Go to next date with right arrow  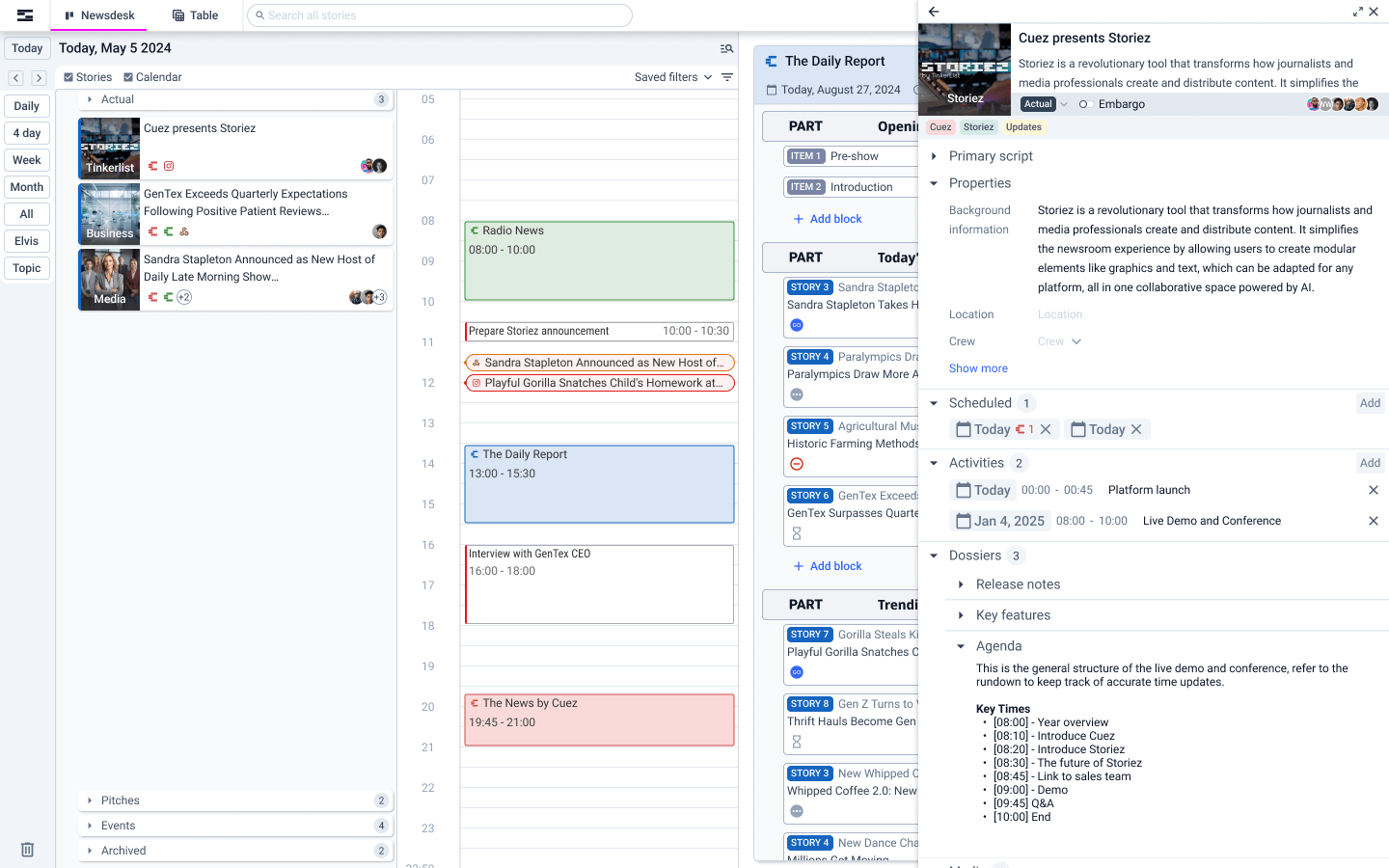pyautogui.click(x=39, y=78)
